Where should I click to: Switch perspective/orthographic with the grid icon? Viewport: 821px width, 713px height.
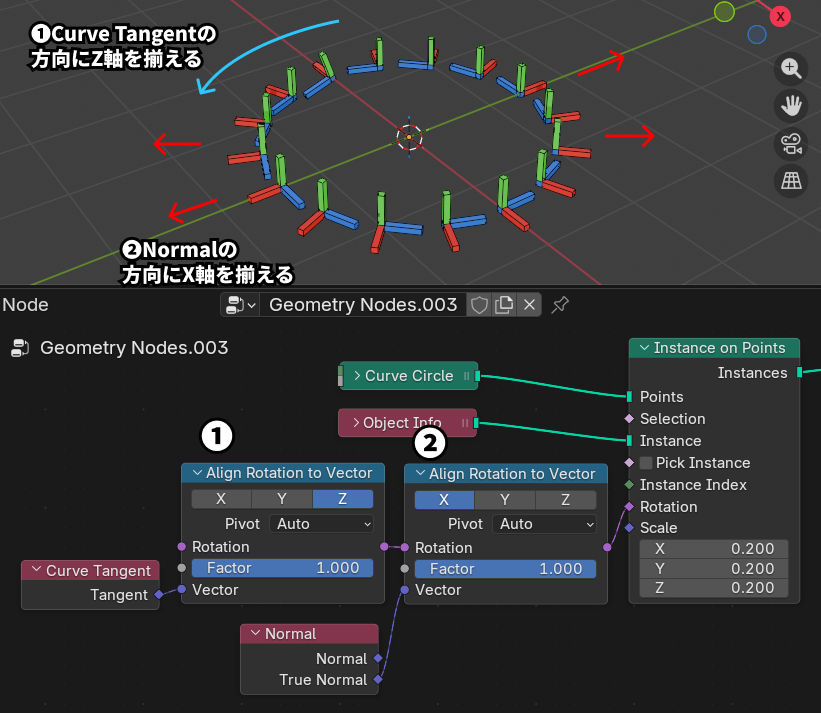tap(791, 180)
